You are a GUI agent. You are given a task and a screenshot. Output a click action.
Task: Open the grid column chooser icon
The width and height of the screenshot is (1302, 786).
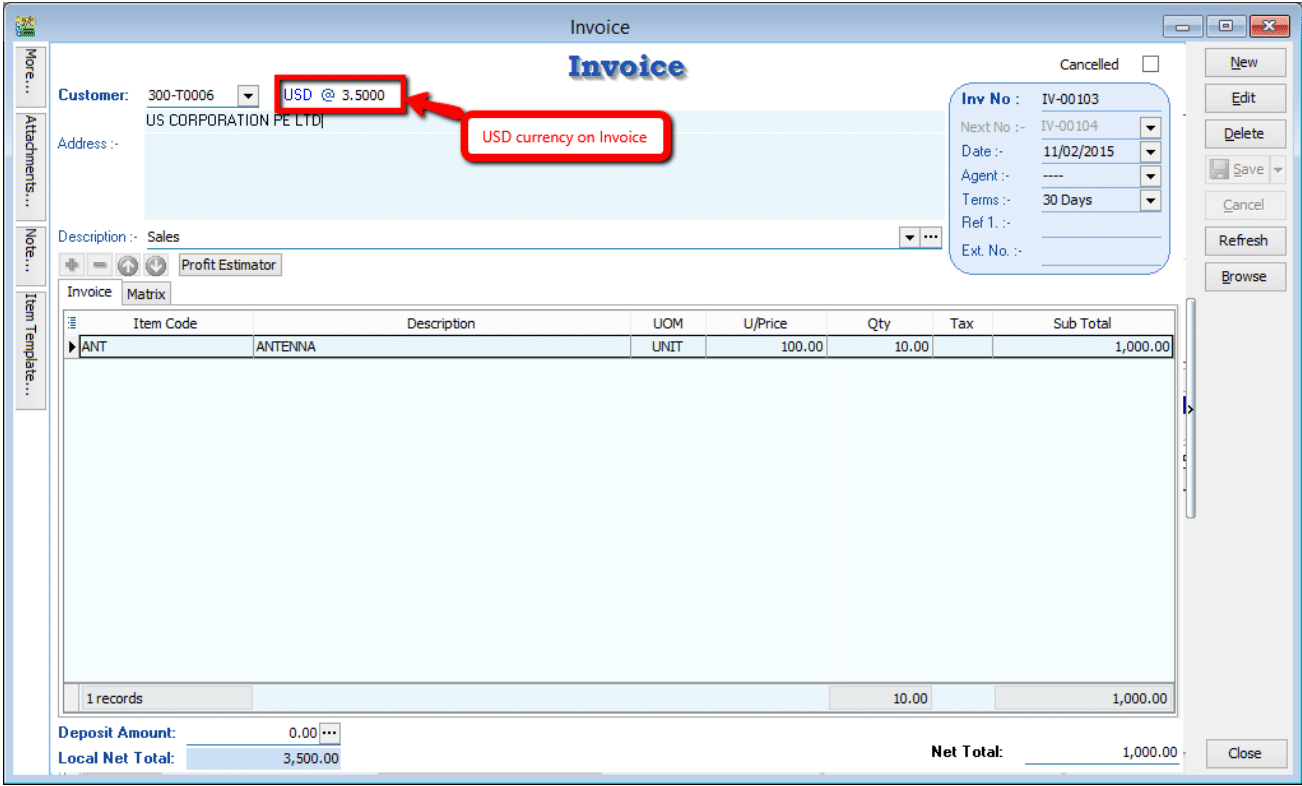(x=72, y=323)
